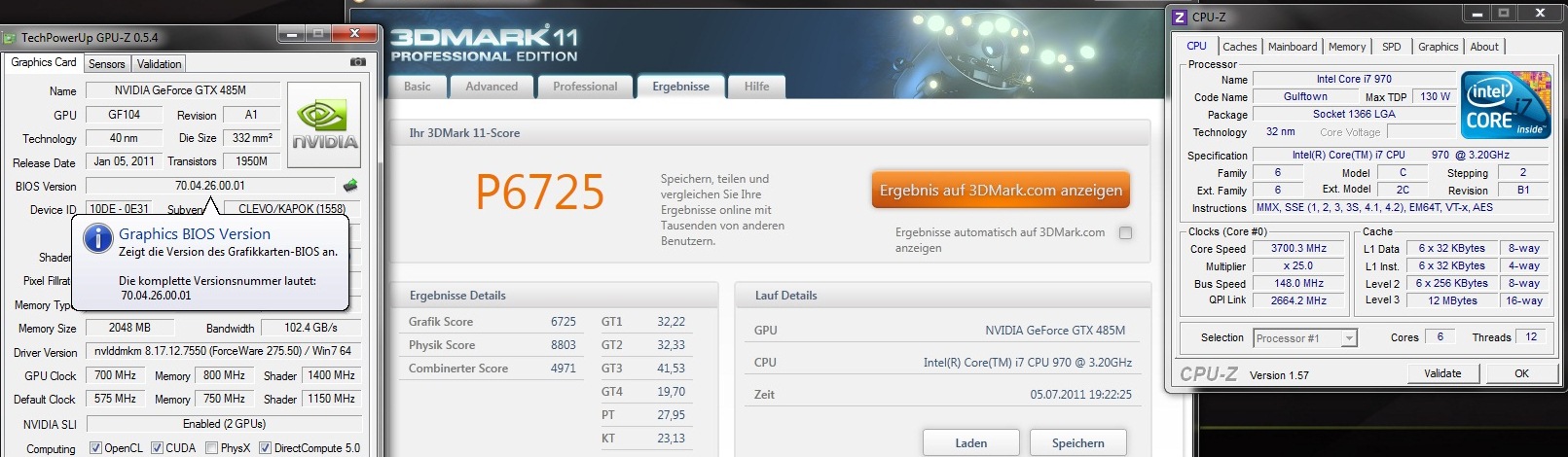Screen dimensions: 1568x457
Task: Click the GT1 result 32,22
Action: [671, 322]
